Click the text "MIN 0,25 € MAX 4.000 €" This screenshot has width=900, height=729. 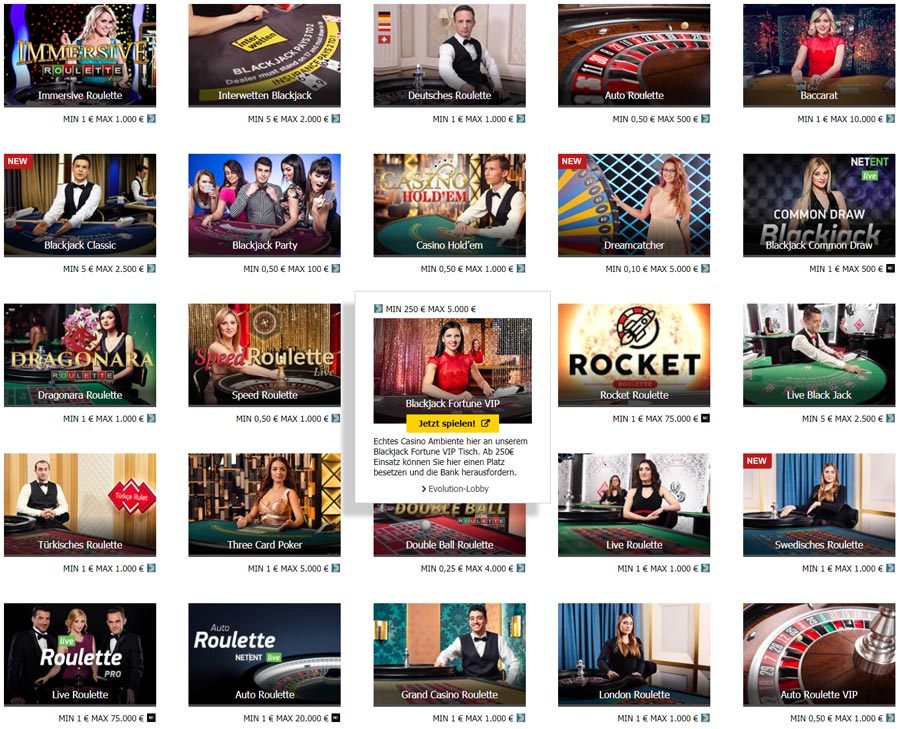[467, 568]
